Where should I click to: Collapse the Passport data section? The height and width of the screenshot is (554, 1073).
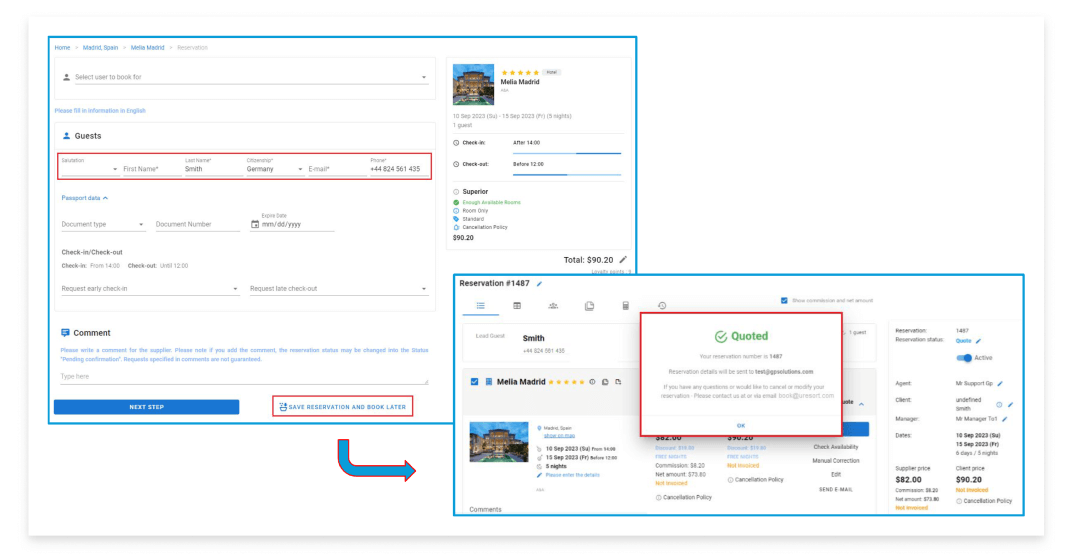pos(85,198)
